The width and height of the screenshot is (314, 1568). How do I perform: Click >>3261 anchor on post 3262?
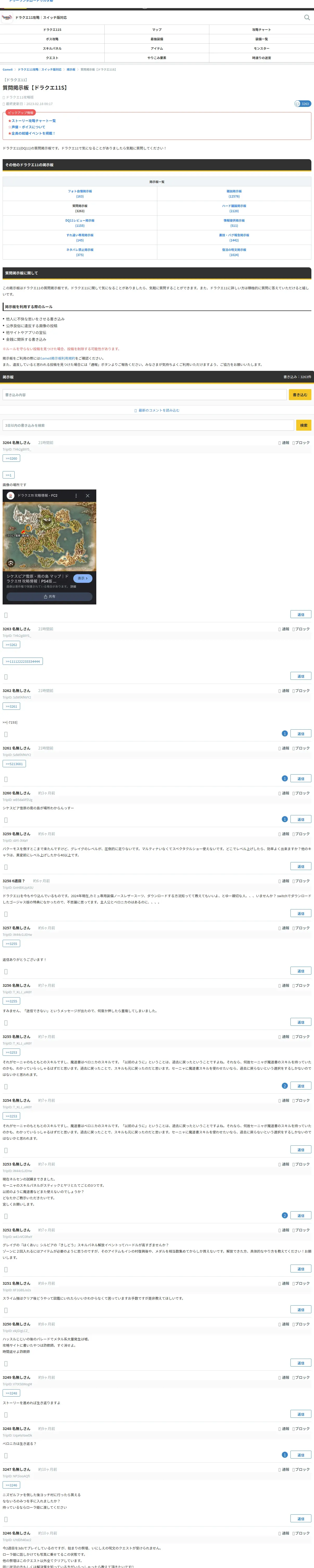pyautogui.click(x=12, y=706)
